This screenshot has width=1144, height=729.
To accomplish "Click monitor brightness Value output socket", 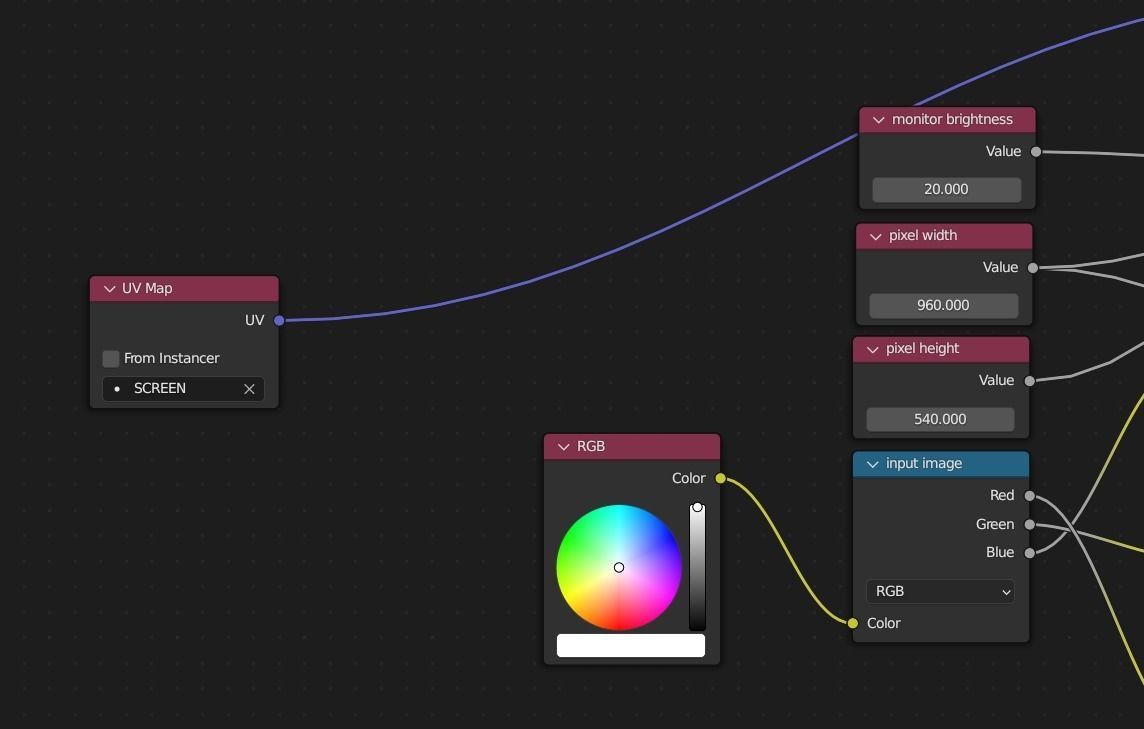I will (x=1035, y=152).
